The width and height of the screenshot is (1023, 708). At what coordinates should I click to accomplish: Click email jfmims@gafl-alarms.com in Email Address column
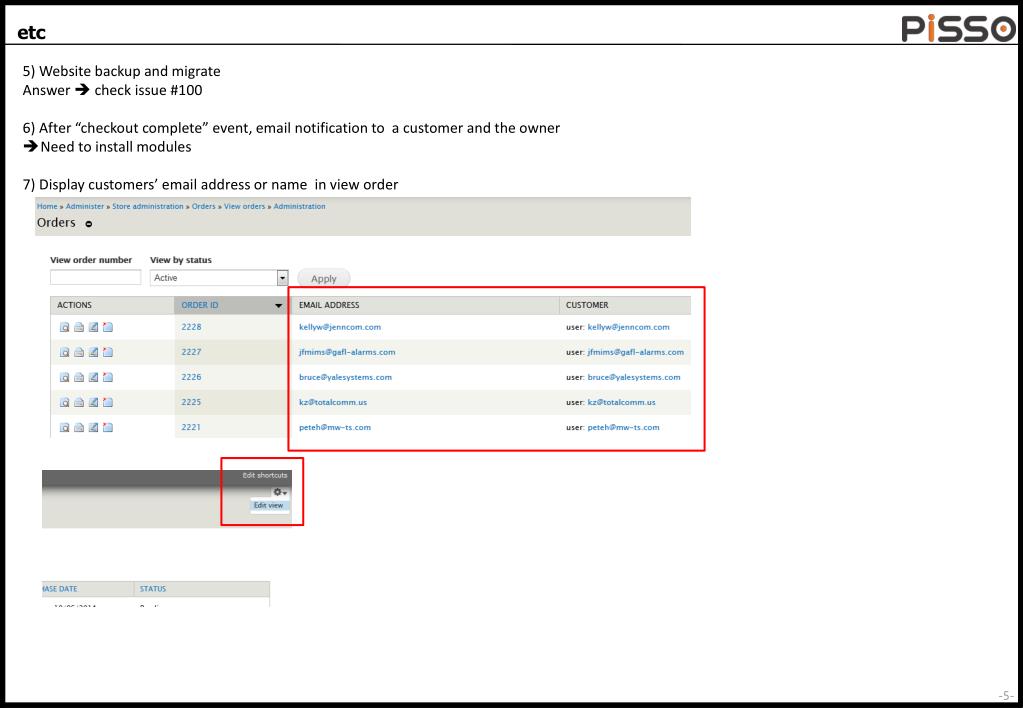coord(347,352)
